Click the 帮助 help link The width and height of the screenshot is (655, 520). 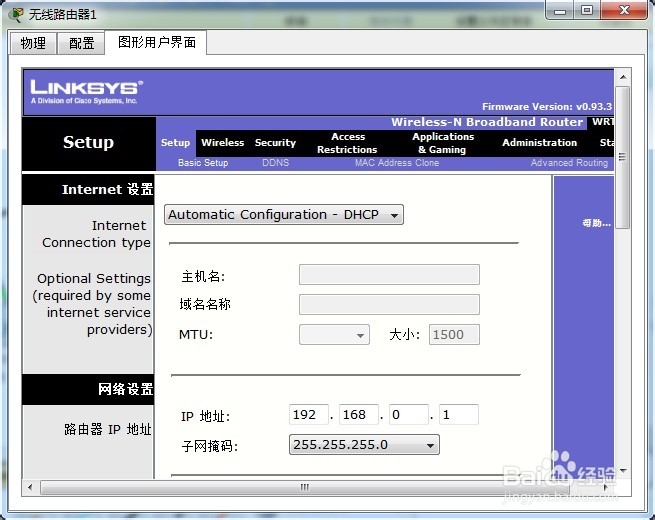click(597, 223)
